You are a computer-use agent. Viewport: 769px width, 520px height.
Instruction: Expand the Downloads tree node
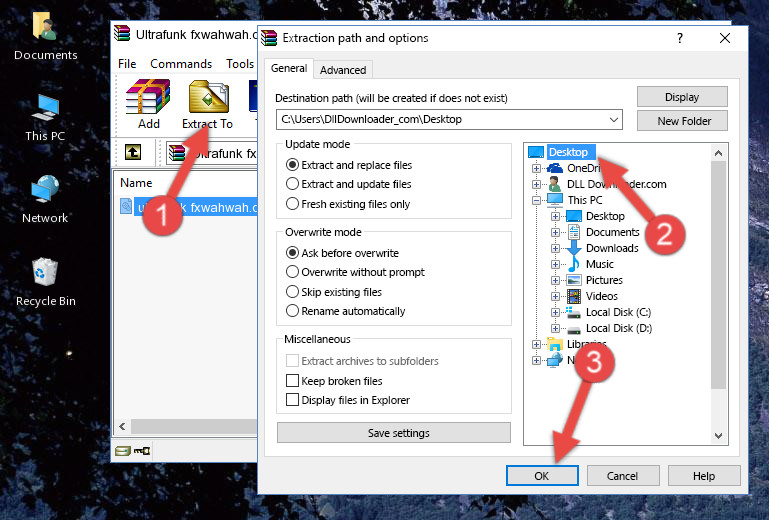point(555,248)
